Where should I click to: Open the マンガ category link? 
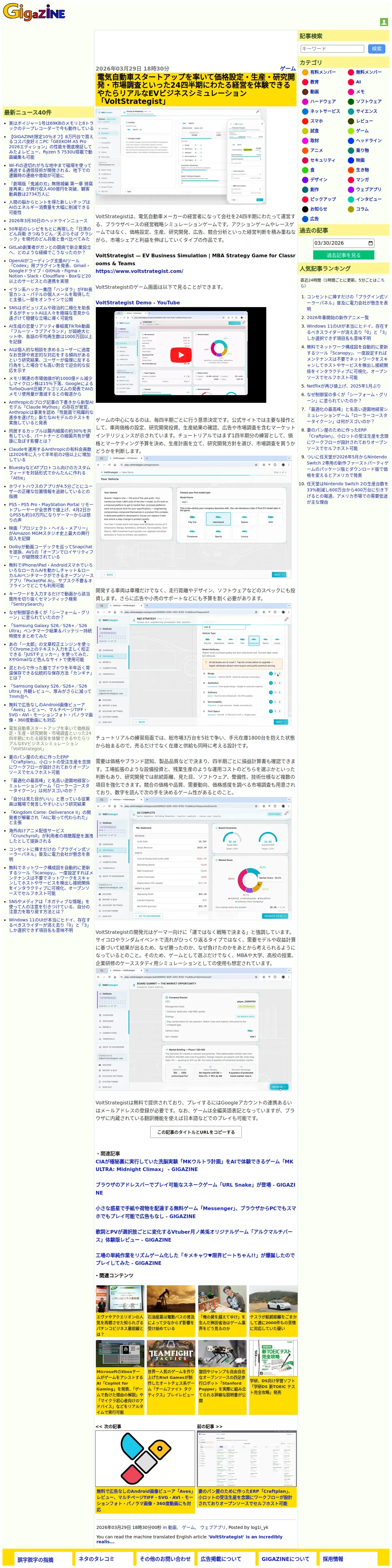pos(362,180)
